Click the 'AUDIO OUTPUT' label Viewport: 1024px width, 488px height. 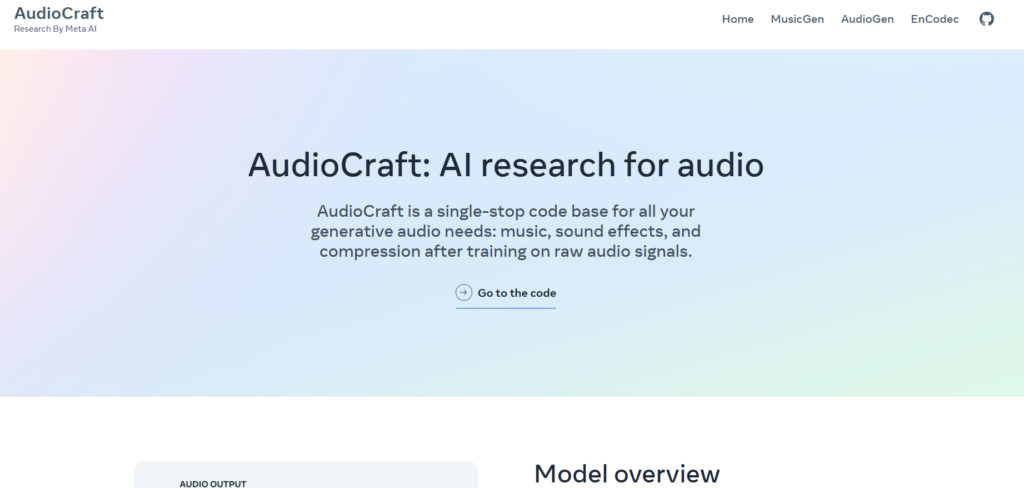tap(213, 484)
